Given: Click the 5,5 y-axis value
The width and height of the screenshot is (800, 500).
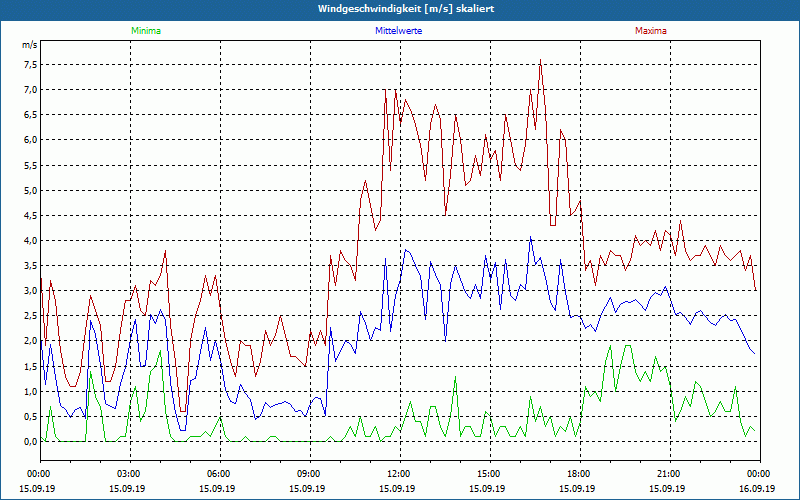Looking at the screenshot, I should click(x=30, y=165).
